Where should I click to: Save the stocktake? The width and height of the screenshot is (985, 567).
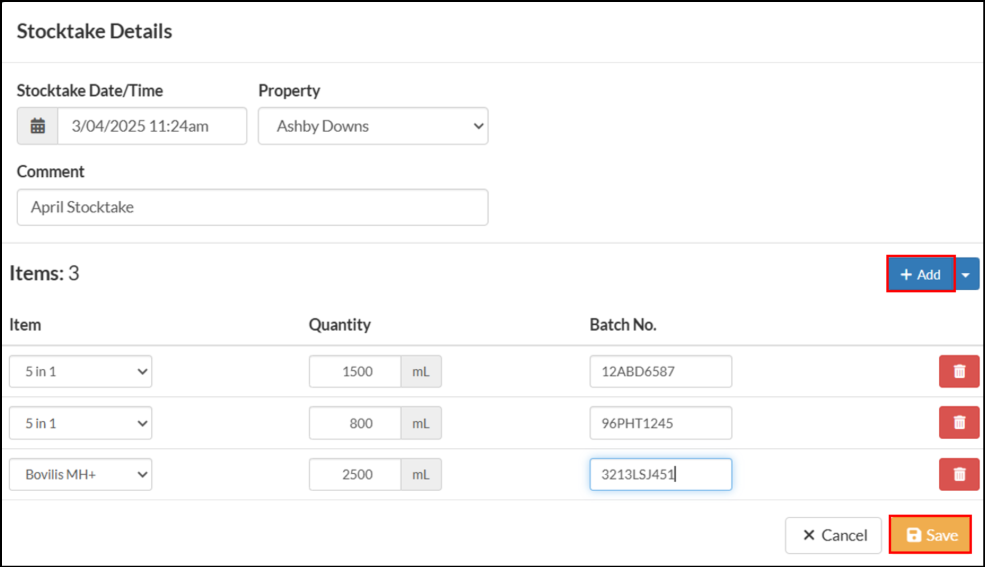point(930,535)
